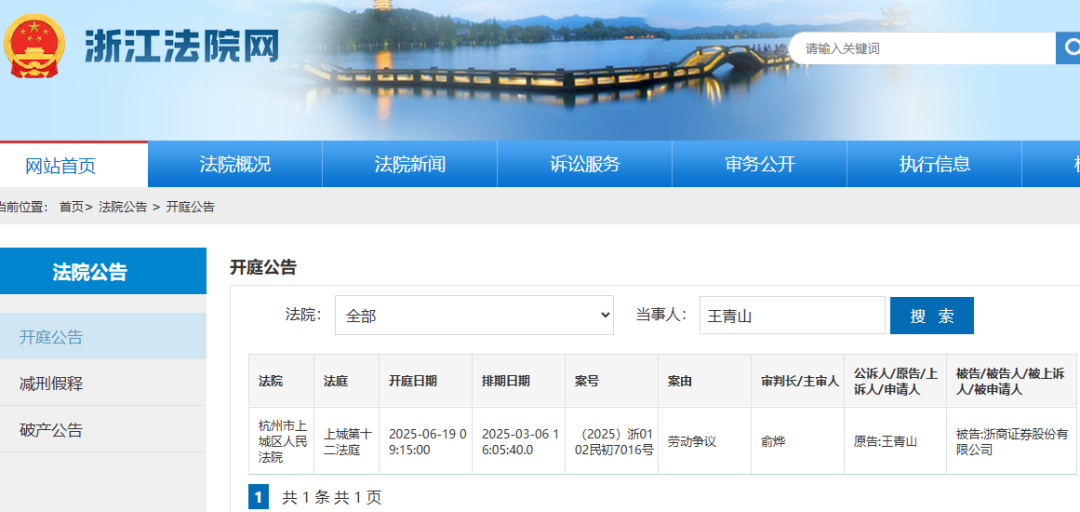Screen dimensions: 1080x512
Task: Click the 被告/被告人/被上诉人/被申请人 header
Action: click(1010, 381)
